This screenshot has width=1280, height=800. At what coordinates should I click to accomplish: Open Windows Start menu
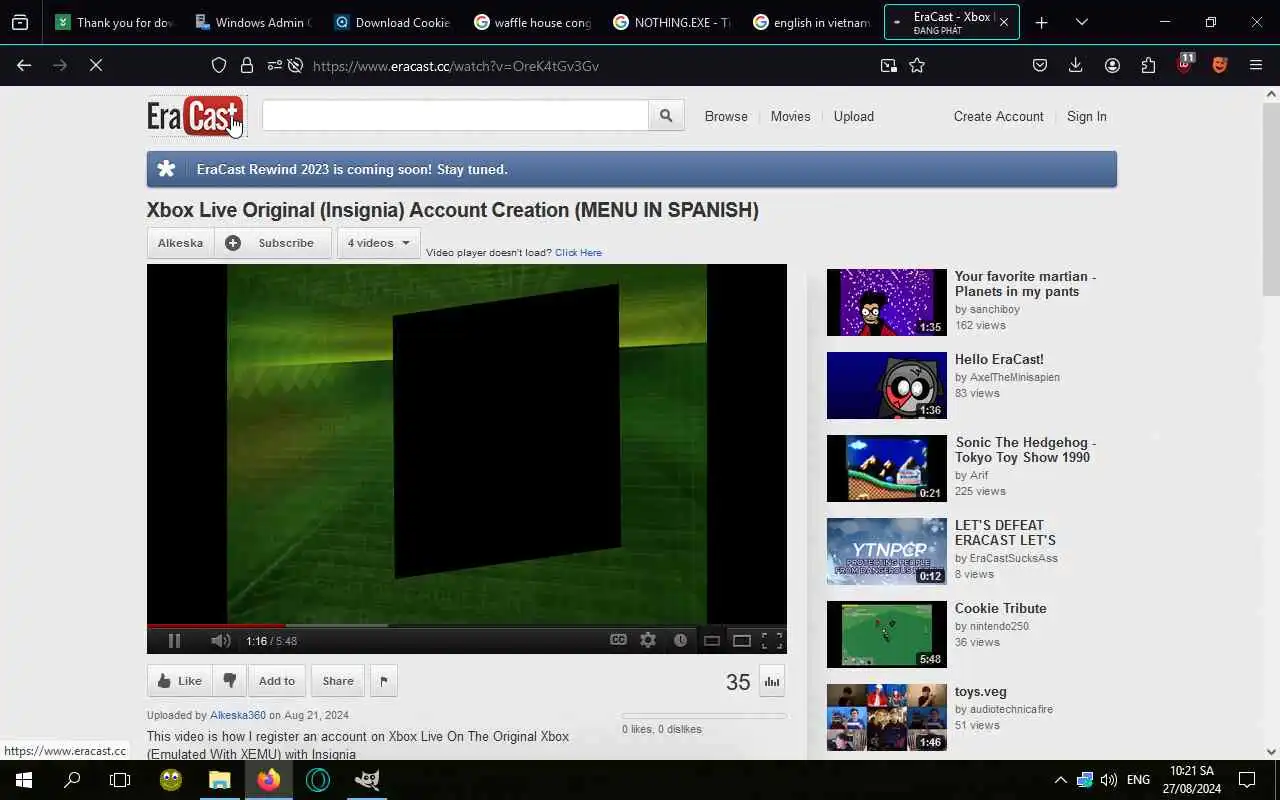[24, 780]
